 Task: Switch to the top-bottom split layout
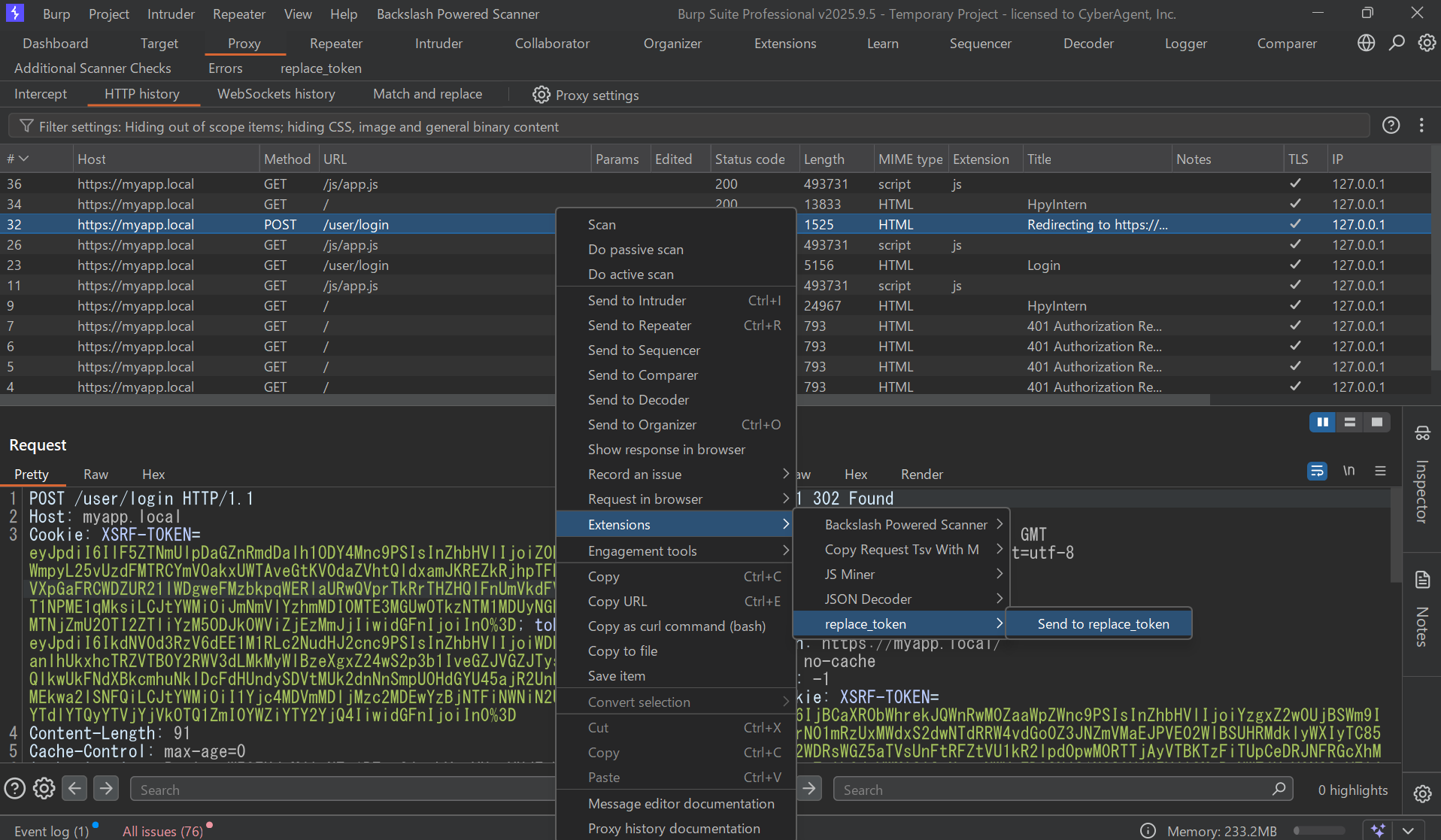click(x=1350, y=423)
